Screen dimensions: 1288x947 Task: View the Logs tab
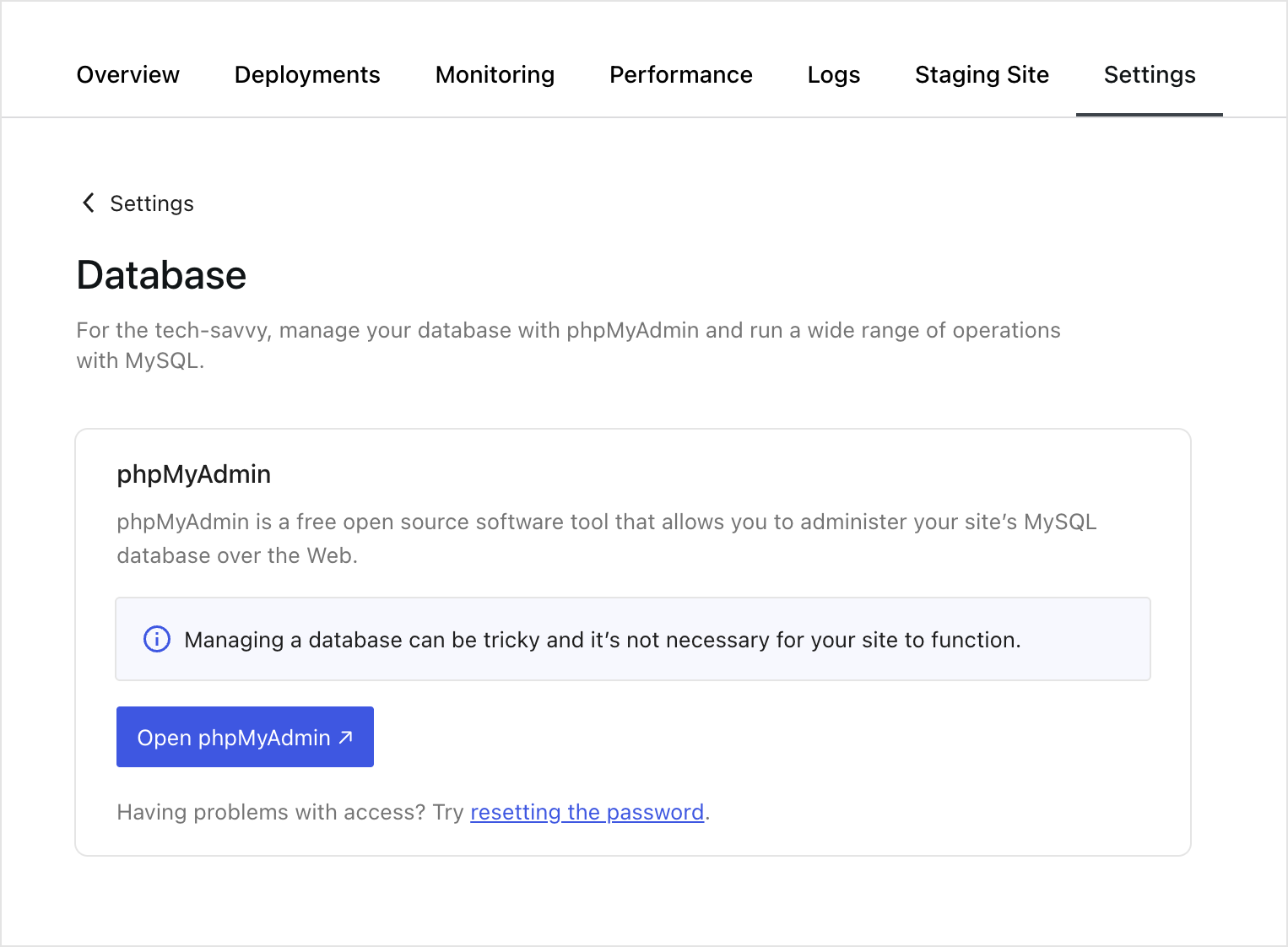pyautogui.click(x=833, y=75)
